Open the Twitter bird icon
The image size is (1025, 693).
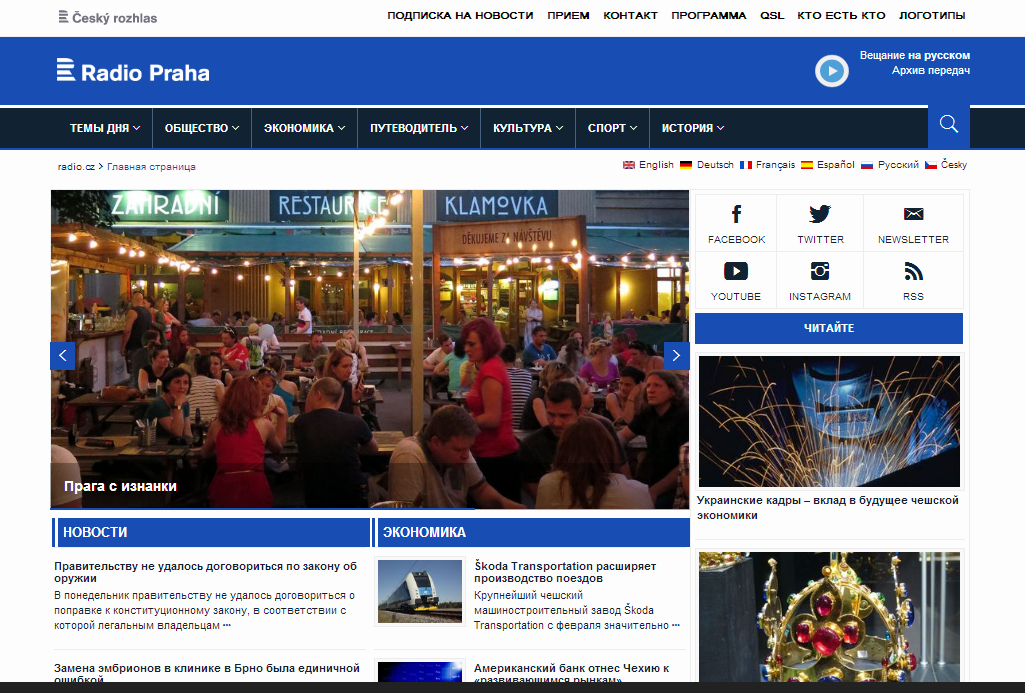(820, 214)
